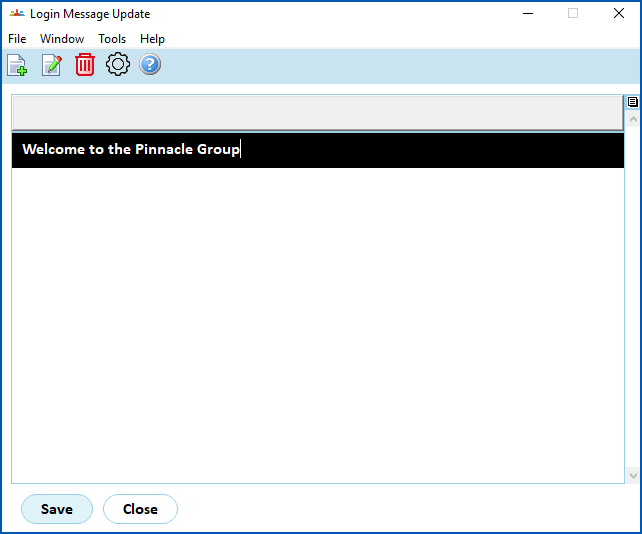The image size is (642, 534).
Task: Click the scrollbar down arrow
Action: point(633,475)
